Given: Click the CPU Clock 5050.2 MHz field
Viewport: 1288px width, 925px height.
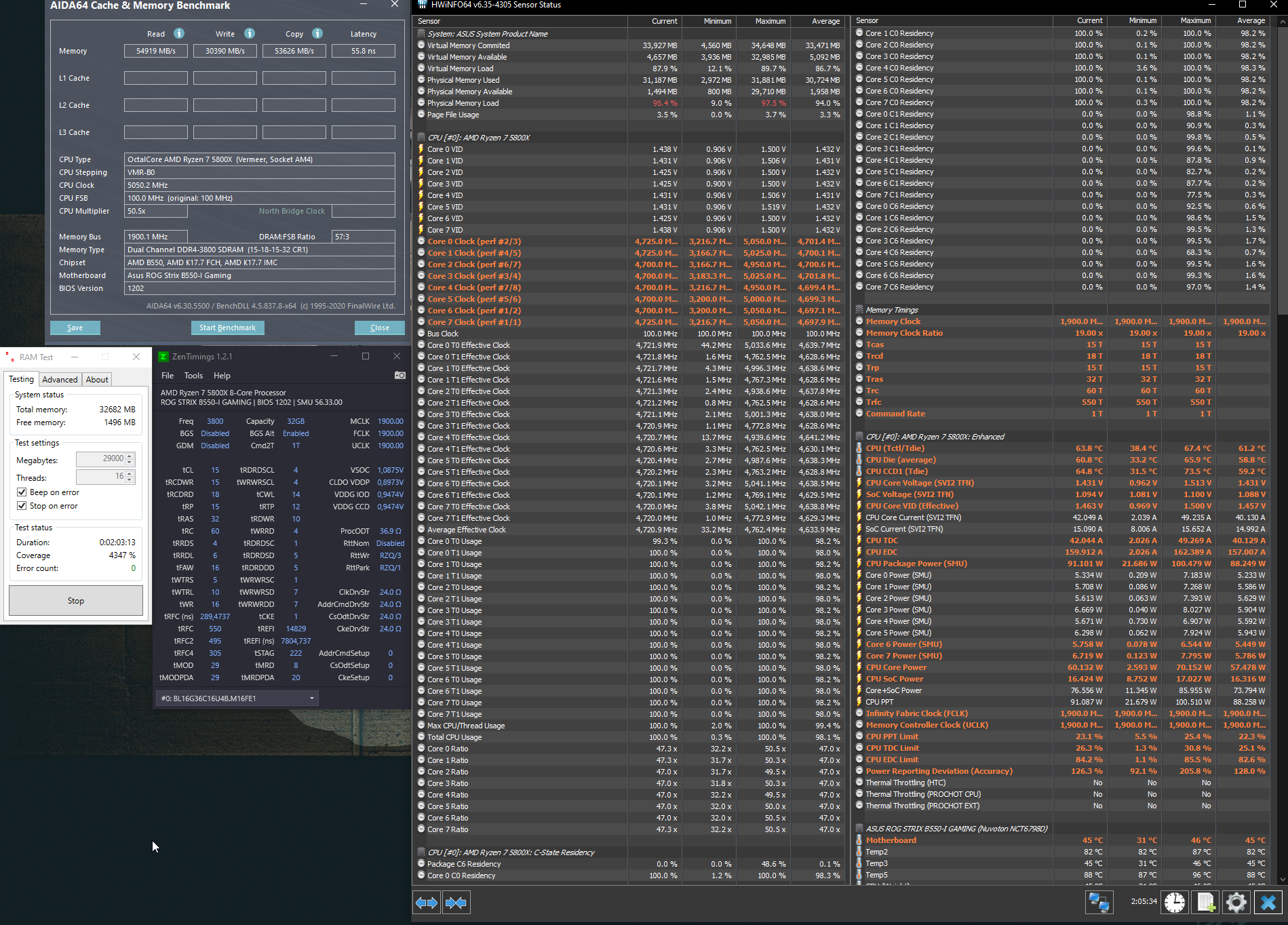Looking at the screenshot, I should coord(260,185).
